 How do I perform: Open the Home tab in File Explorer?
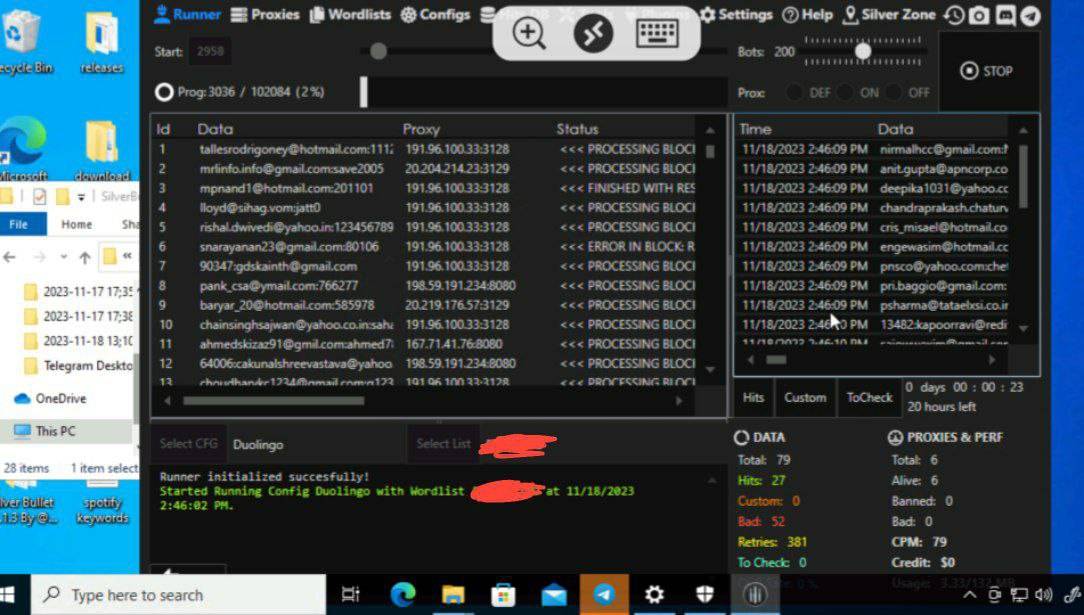point(76,225)
